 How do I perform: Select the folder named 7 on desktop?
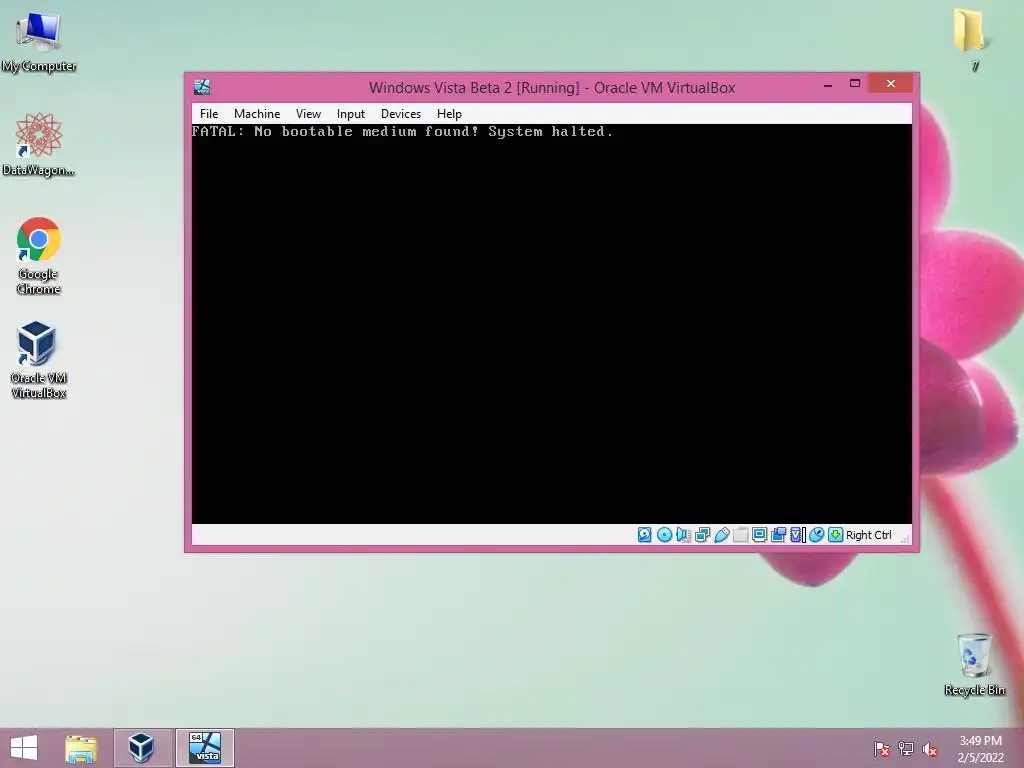[971, 39]
